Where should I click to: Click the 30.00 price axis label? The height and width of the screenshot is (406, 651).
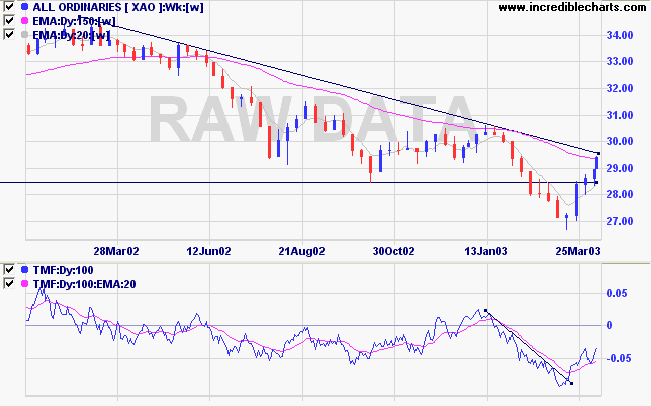coord(620,142)
